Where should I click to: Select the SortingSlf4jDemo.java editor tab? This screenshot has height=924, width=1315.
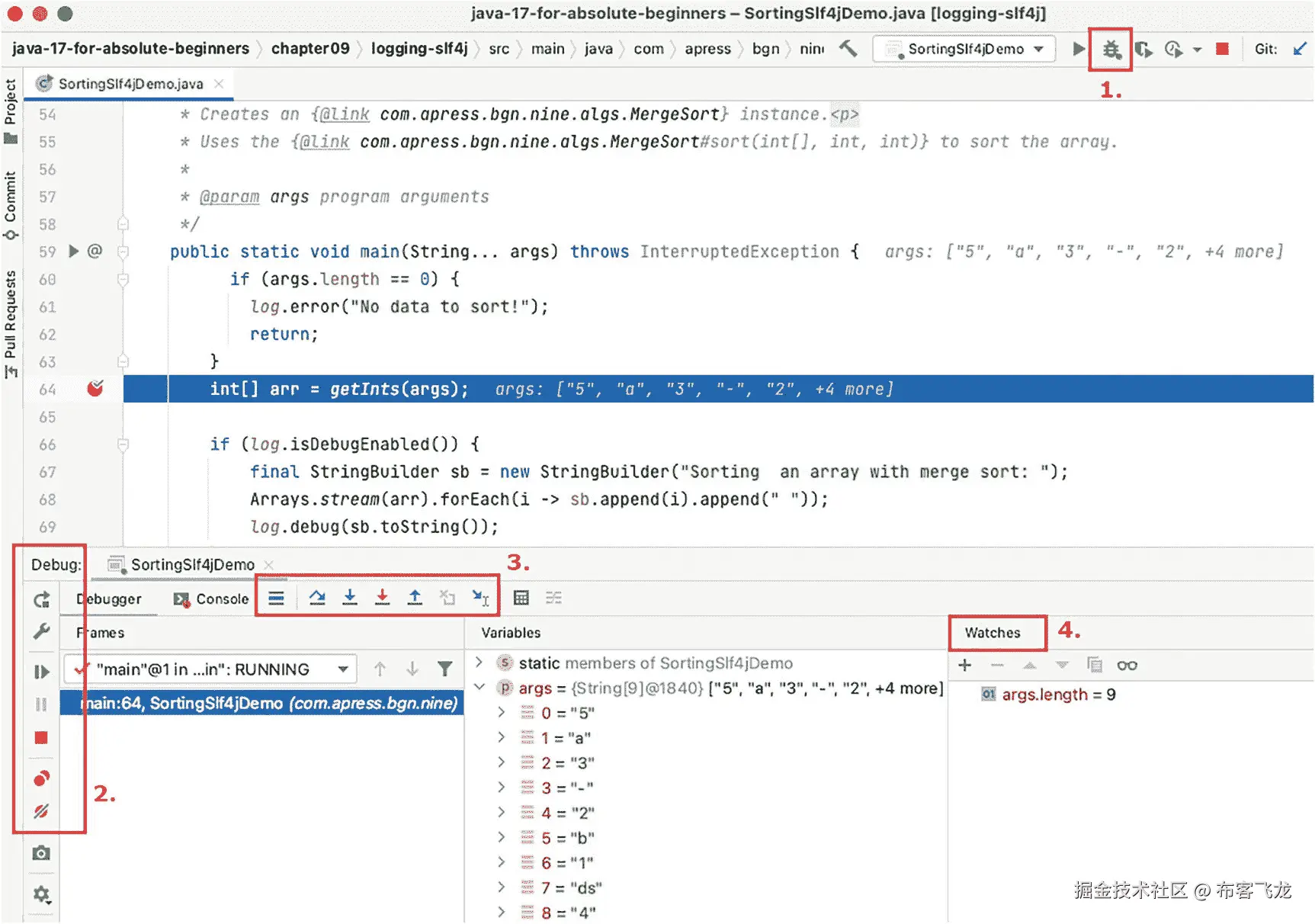point(130,84)
